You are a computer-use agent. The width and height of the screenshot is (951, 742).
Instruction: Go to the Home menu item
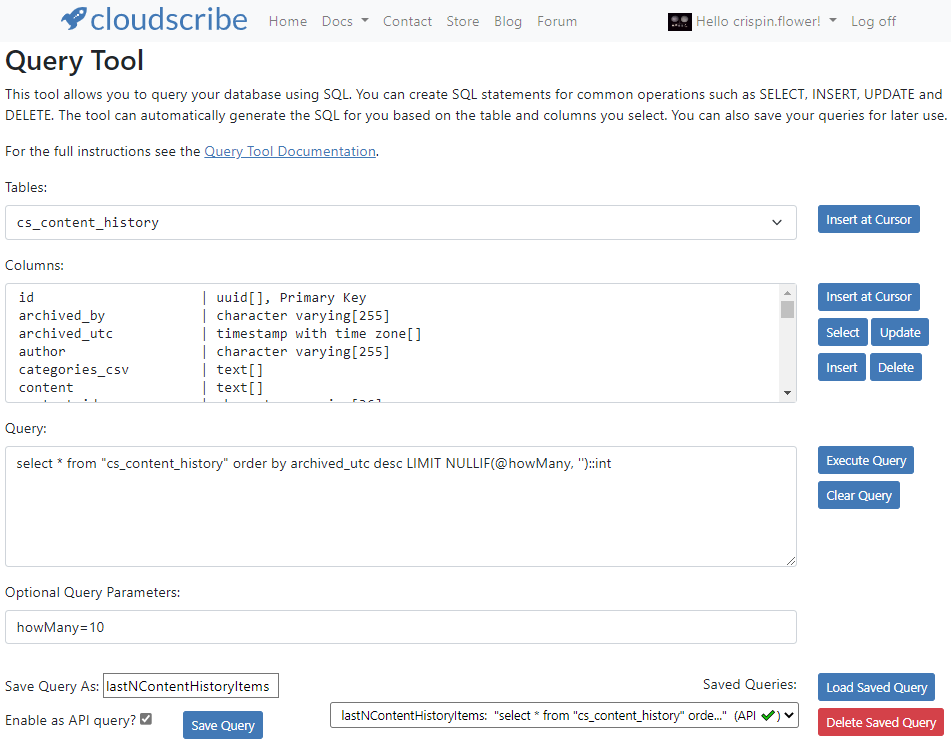click(287, 21)
